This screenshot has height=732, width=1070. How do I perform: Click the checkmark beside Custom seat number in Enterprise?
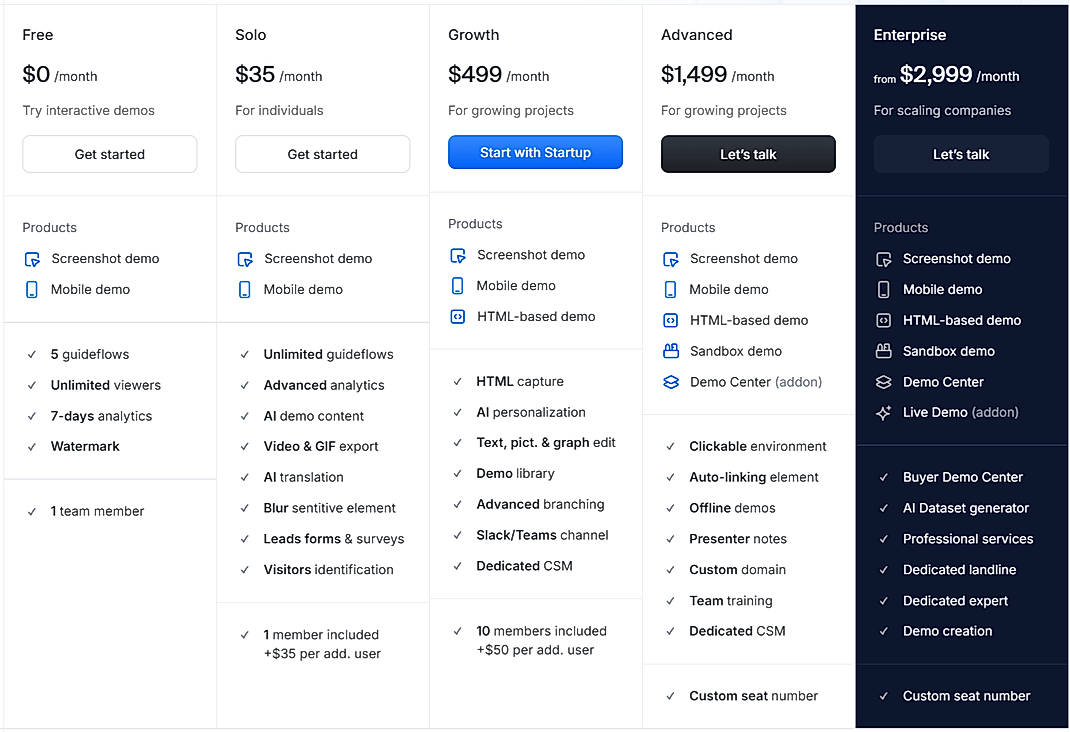tap(882, 696)
